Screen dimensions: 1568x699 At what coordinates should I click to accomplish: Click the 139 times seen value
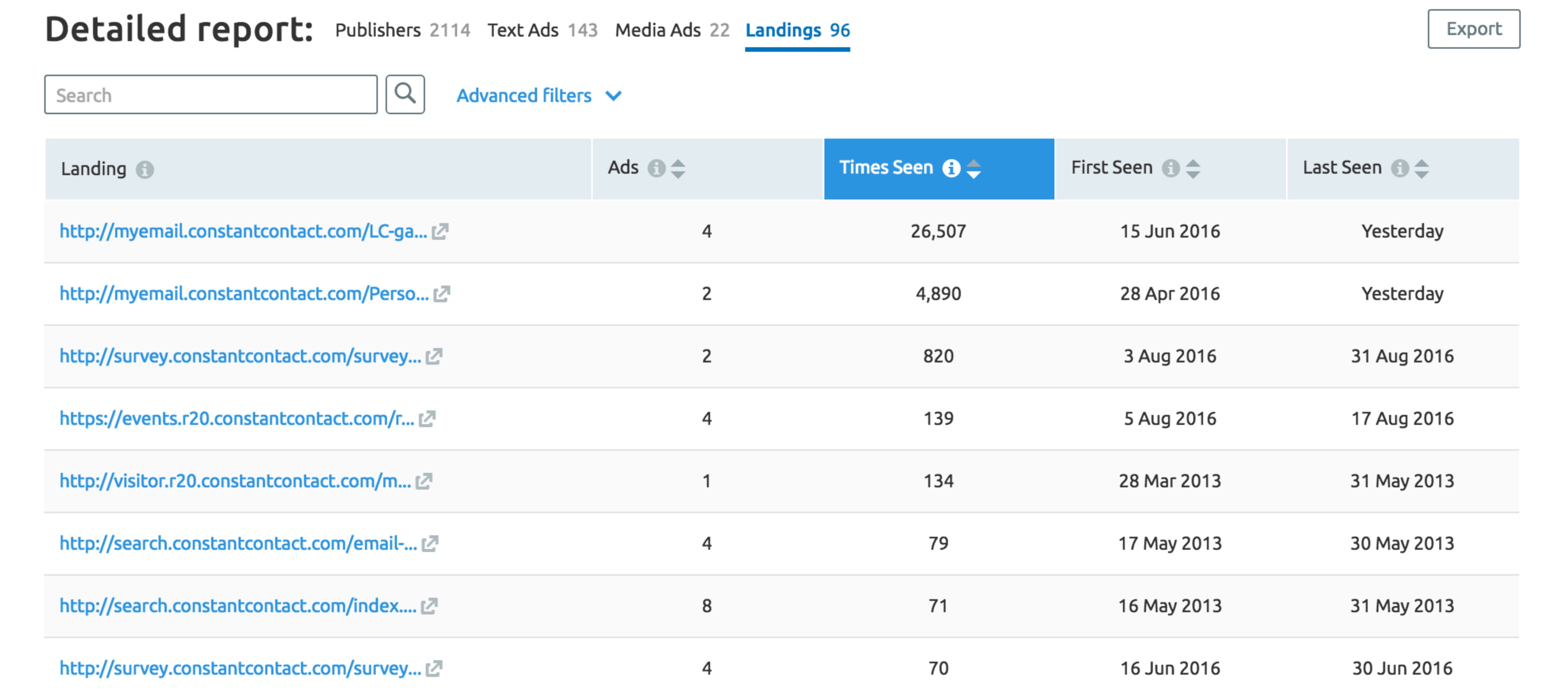coord(938,418)
